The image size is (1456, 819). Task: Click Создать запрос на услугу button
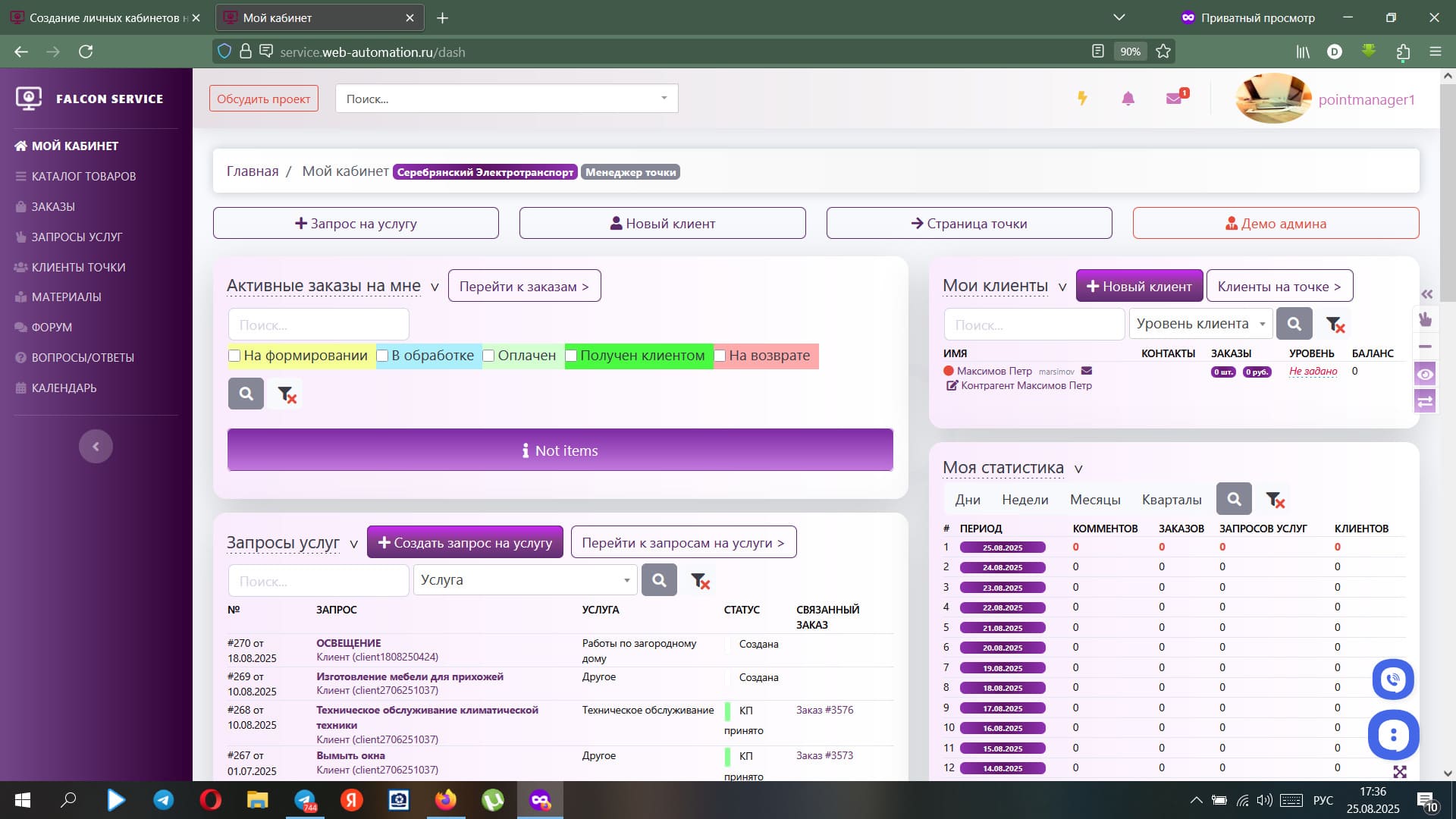click(465, 543)
